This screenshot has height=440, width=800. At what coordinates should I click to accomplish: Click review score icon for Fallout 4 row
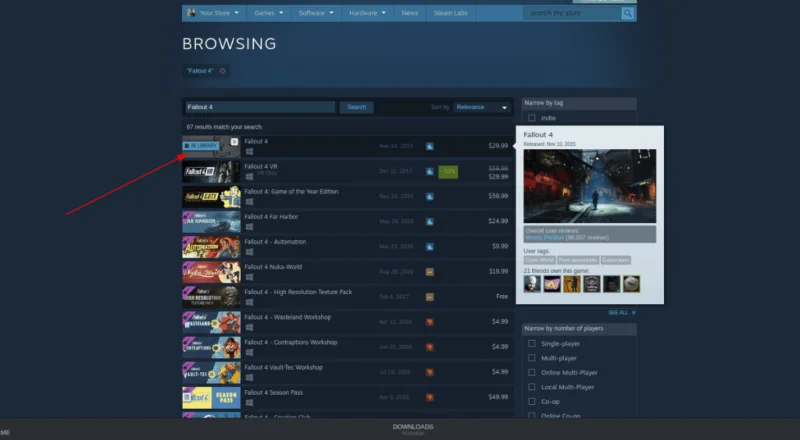pyautogui.click(x=430, y=146)
